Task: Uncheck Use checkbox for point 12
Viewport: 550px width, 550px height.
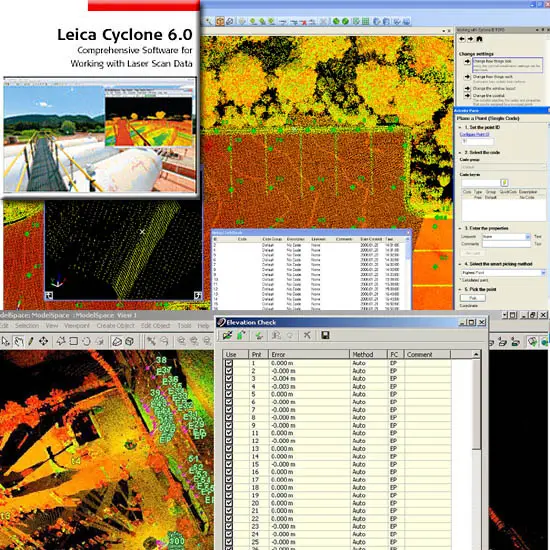Action: click(x=229, y=441)
